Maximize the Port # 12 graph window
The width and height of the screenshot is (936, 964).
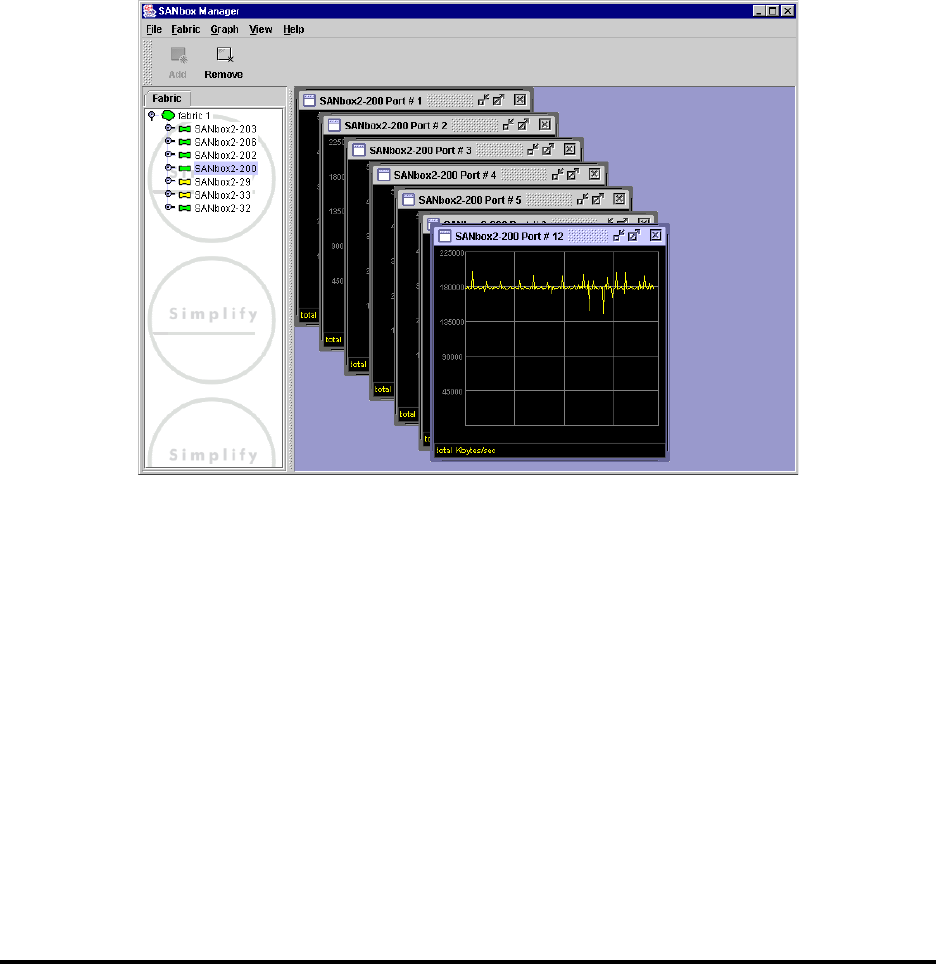coord(633,235)
